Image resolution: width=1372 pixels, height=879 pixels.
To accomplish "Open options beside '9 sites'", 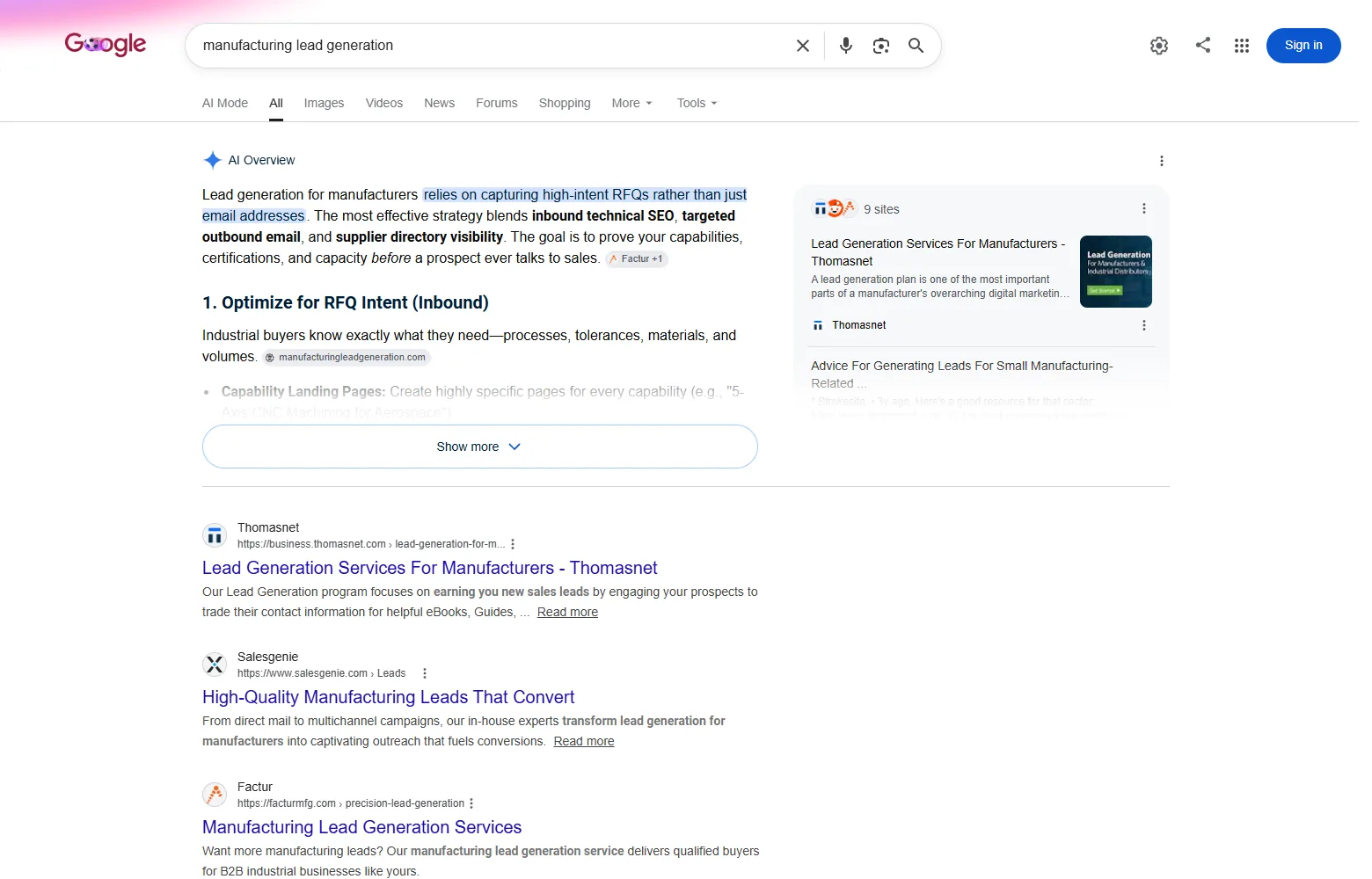I will point(1144,208).
